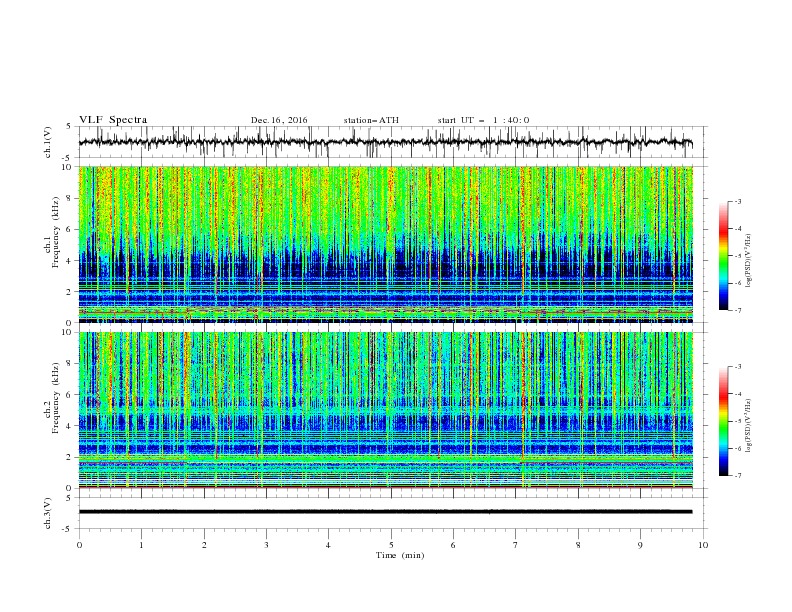The width and height of the screenshot is (792, 612).
Task: Click the "5" tick on the Time axis
Action: [x=391, y=545]
